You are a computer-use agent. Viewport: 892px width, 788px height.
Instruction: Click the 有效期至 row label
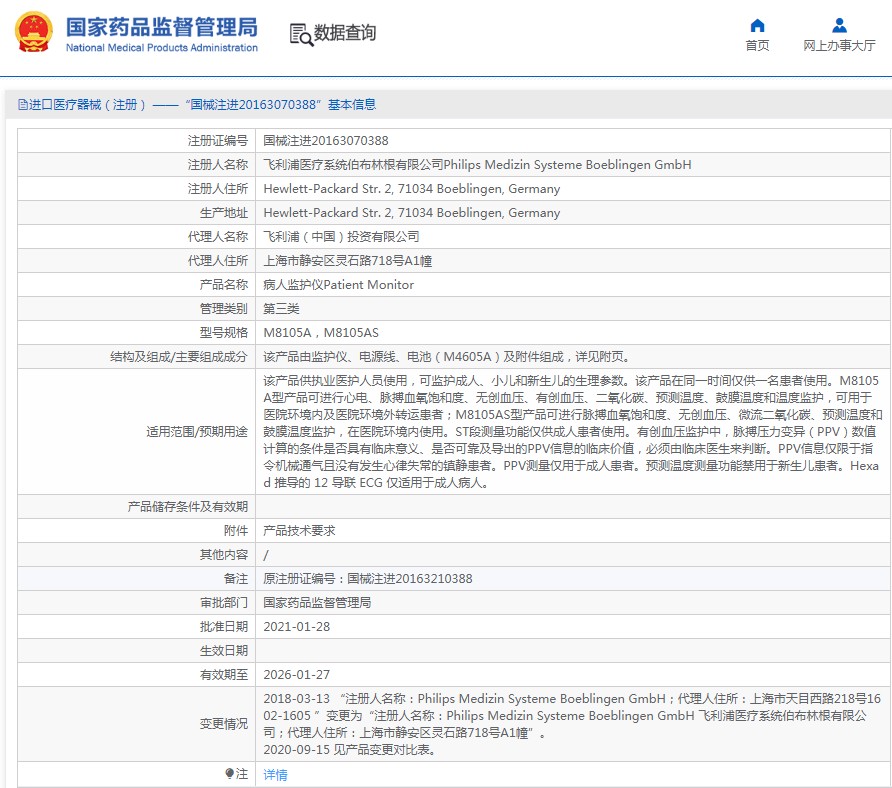tap(224, 675)
